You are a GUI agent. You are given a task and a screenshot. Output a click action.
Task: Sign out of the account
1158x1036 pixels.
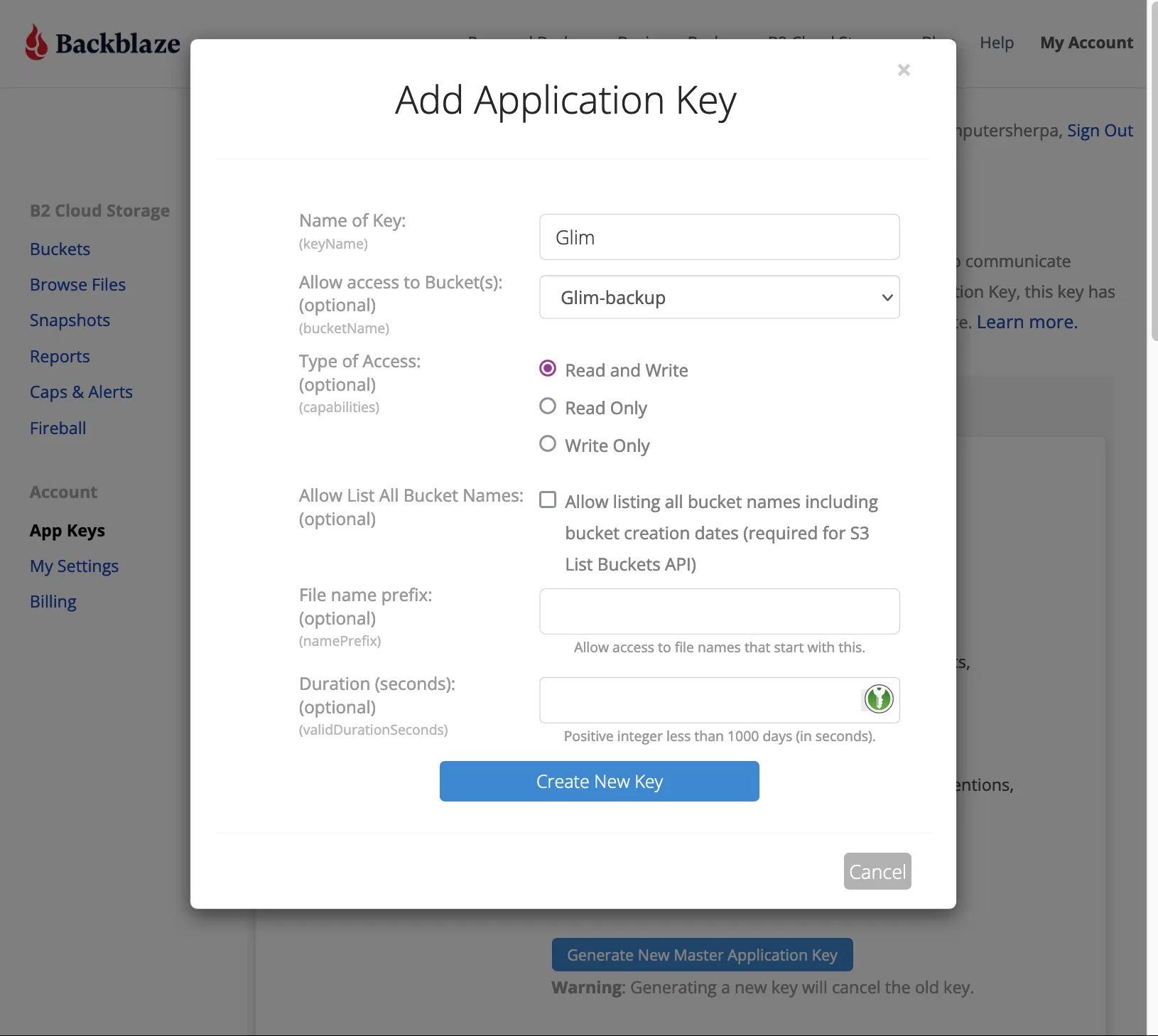[1099, 130]
